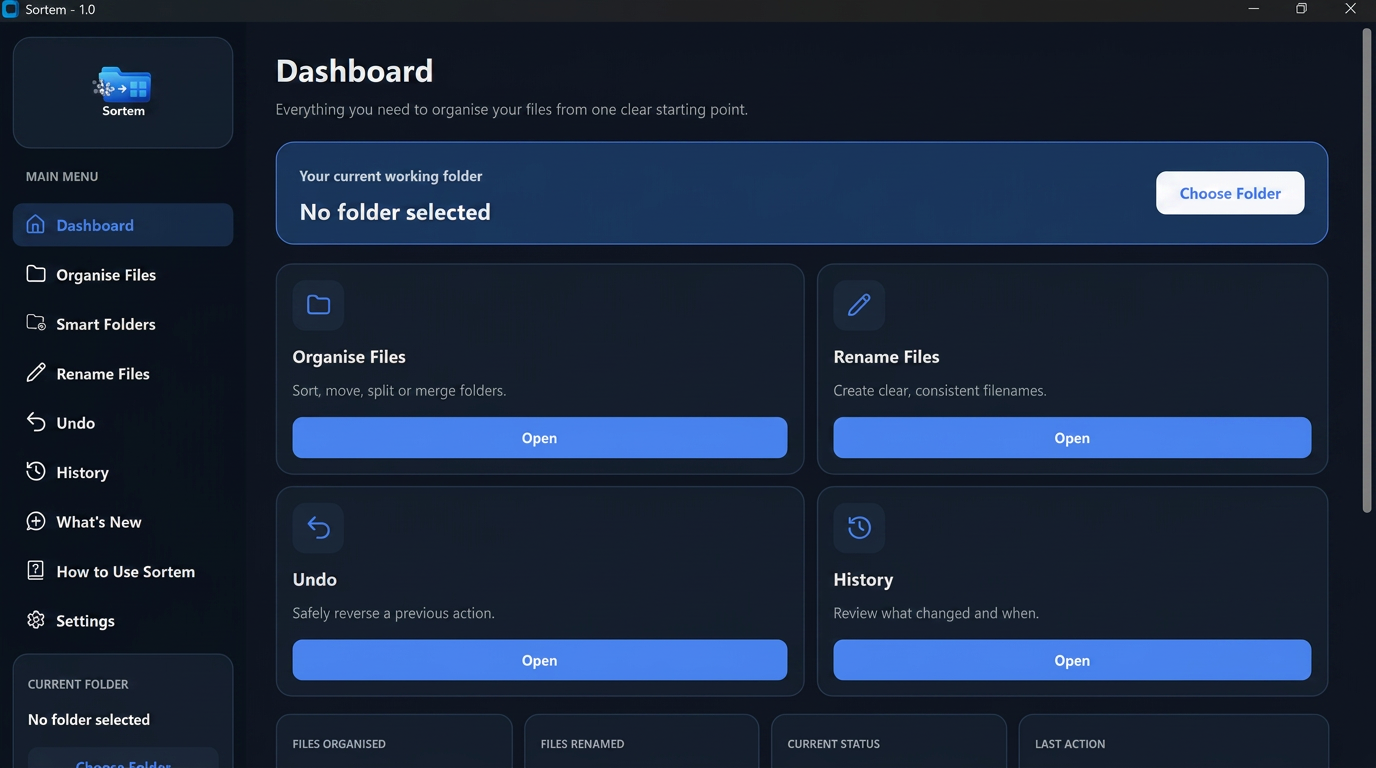
Task: Open the Dashboard menu item
Action: [123, 225]
